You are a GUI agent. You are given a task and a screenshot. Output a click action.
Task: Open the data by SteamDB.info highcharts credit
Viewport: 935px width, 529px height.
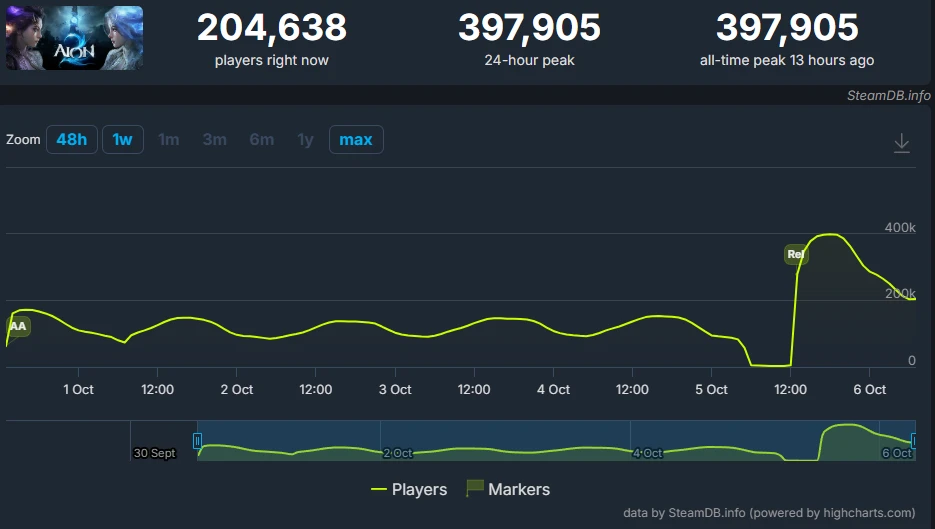769,513
